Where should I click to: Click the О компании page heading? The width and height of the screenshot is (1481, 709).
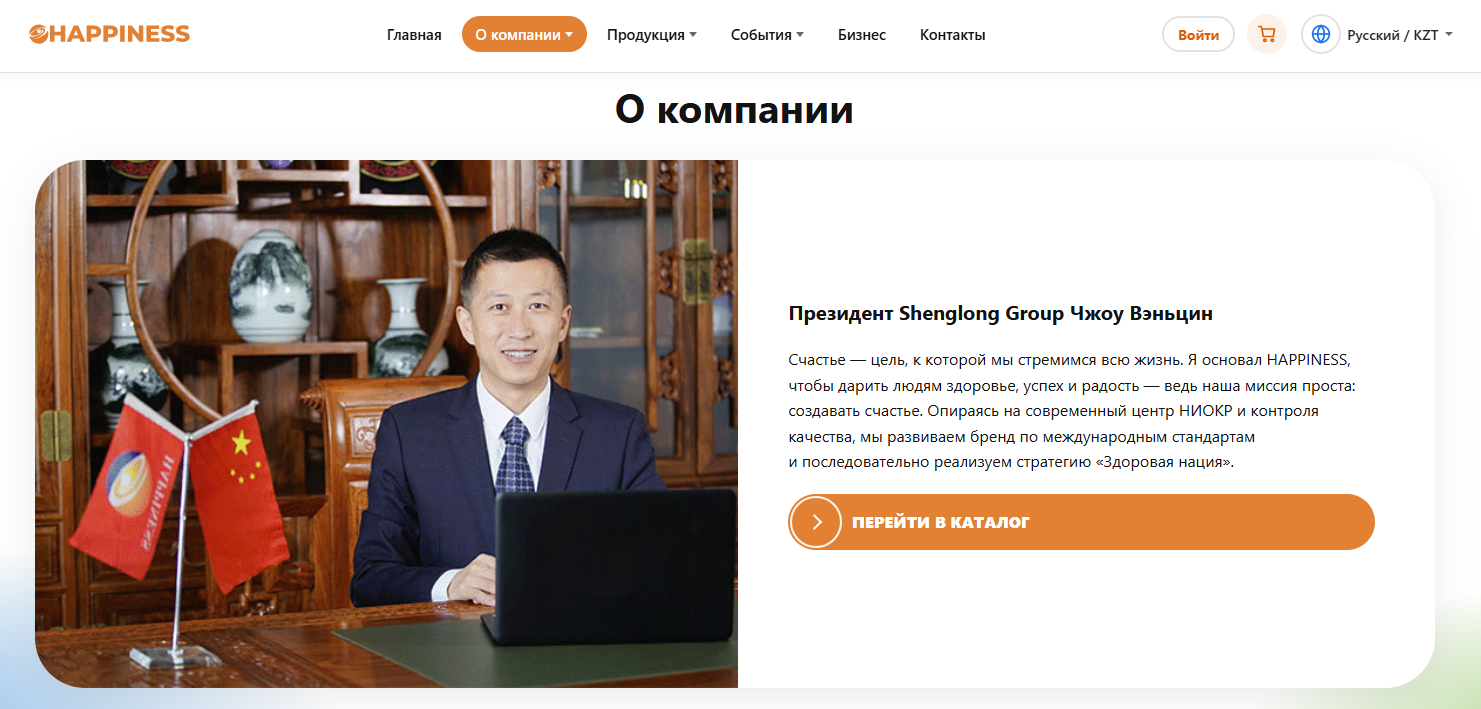coord(734,110)
